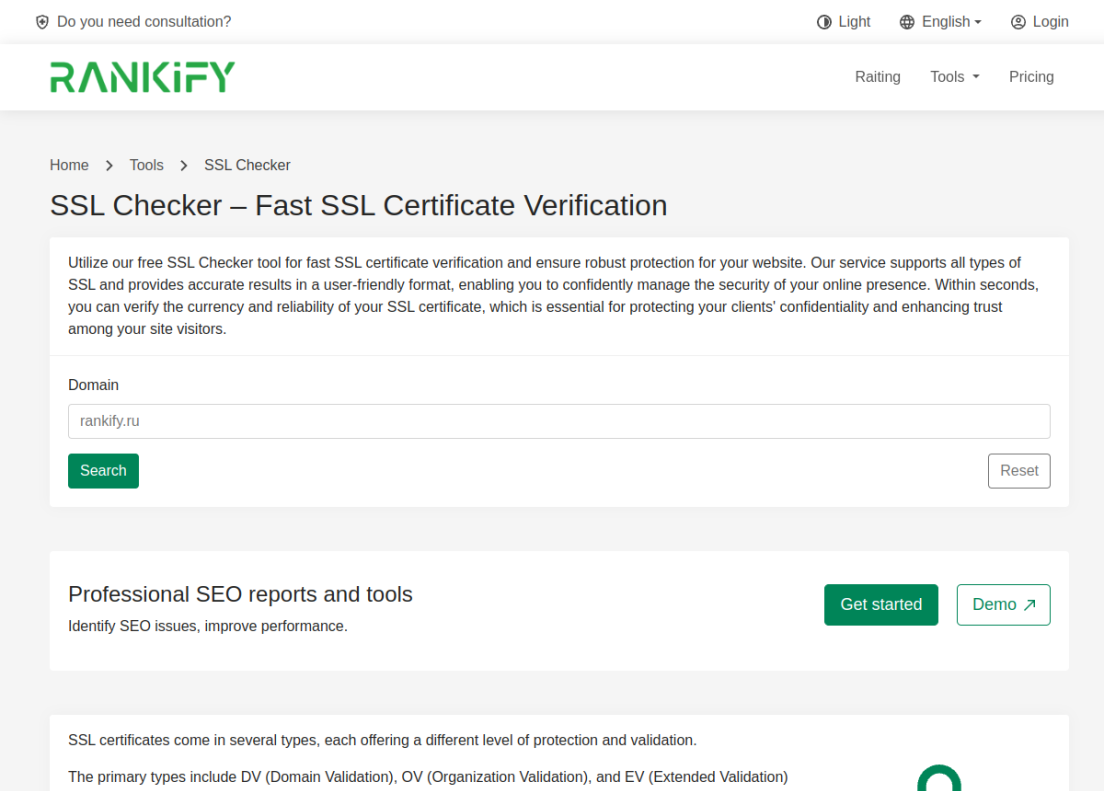Click the Reset button
This screenshot has height=791, width=1104.
pyautogui.click(x=1019, y=471)
